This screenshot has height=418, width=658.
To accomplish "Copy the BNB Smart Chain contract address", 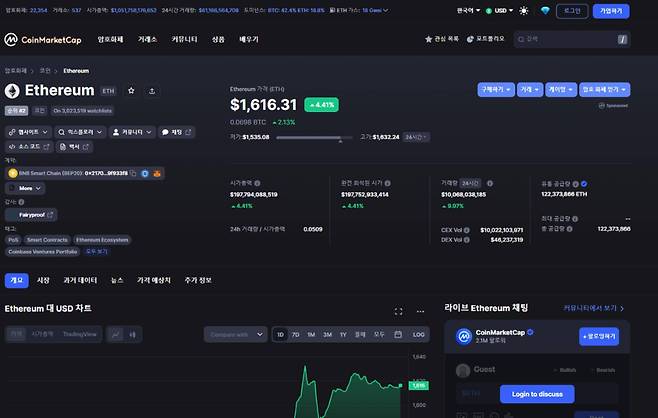I will pos(133,173).
